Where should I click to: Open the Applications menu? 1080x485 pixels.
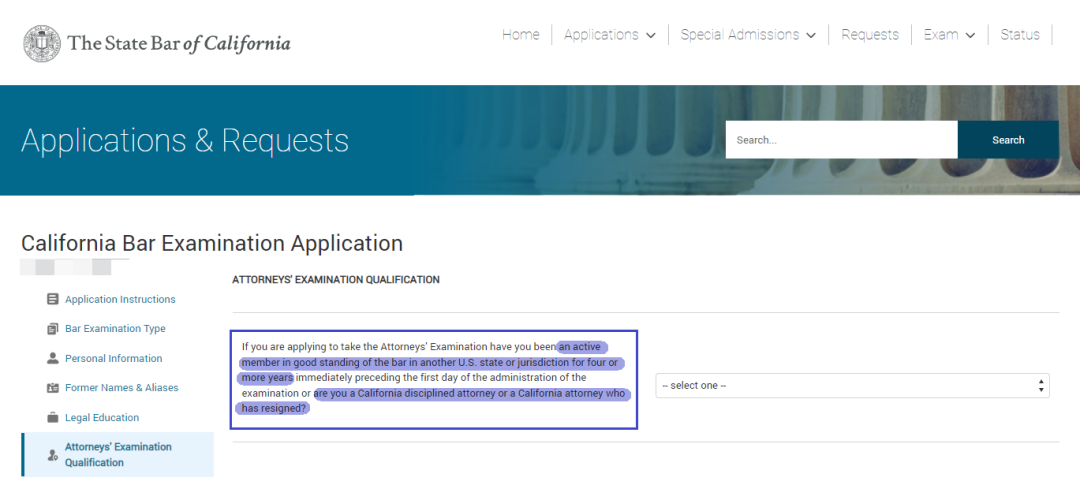pyautogui.click(x=610, y=34)
